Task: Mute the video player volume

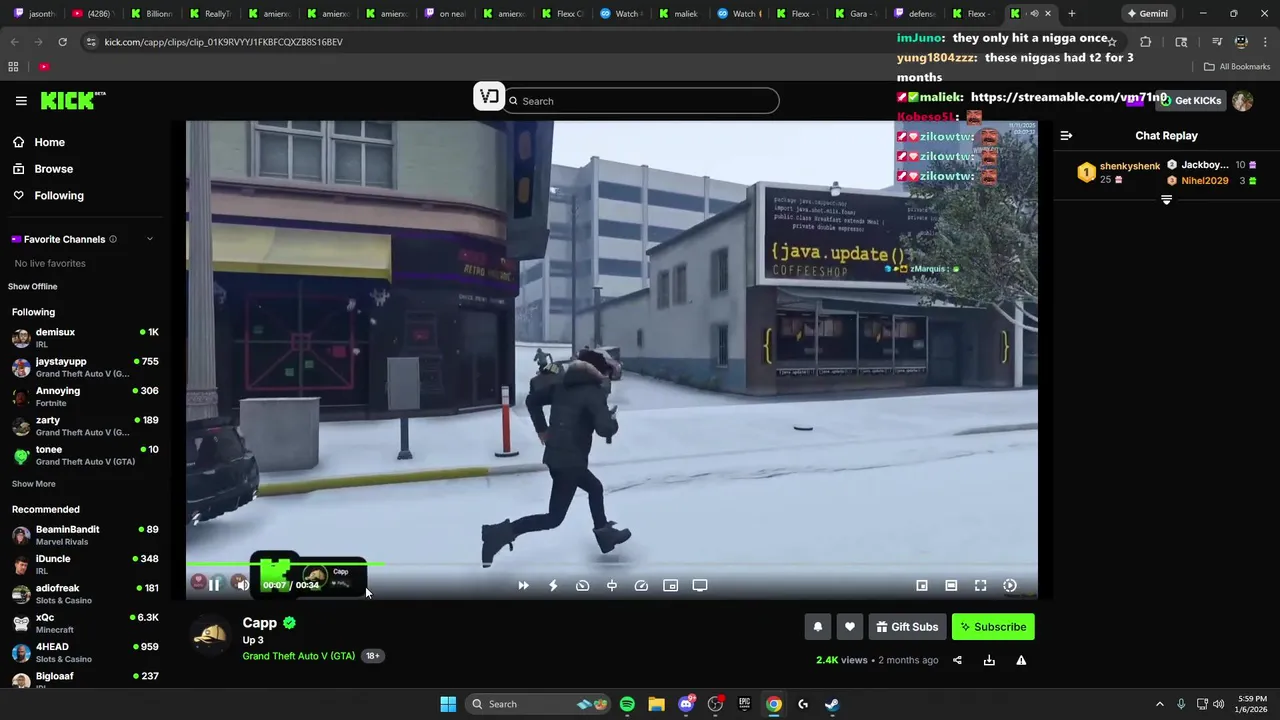Action: (x=241, y=585)
